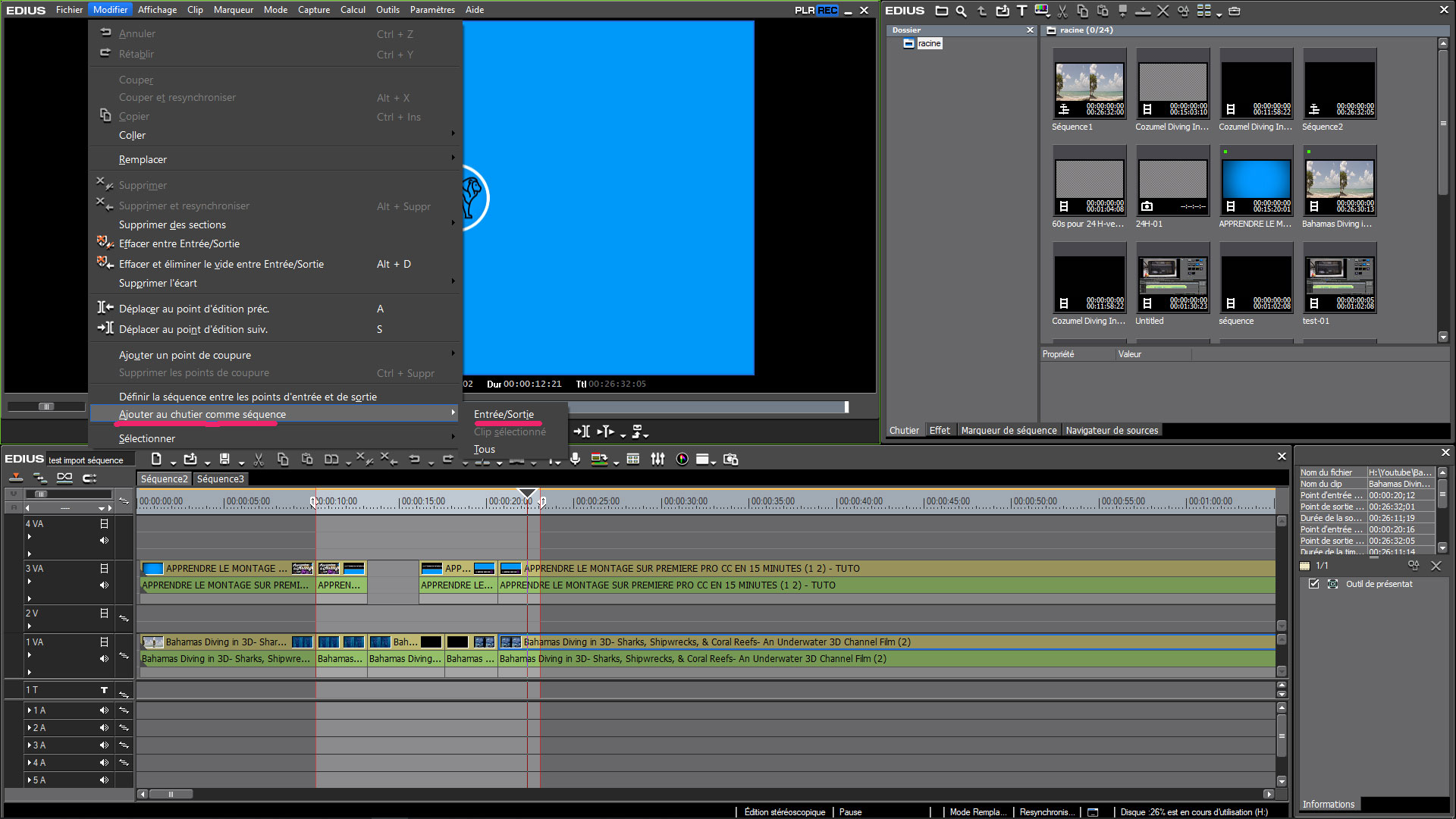Click the timeline Copy icon

(283, 459)
